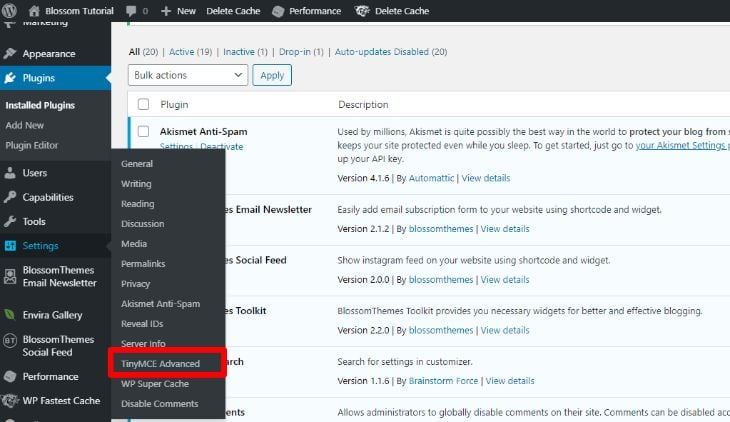Image resolution: width=730 pixels, height=422 pixels.
Task: Open the Brainstorm Force author link
Action: [x=443, y=381]
